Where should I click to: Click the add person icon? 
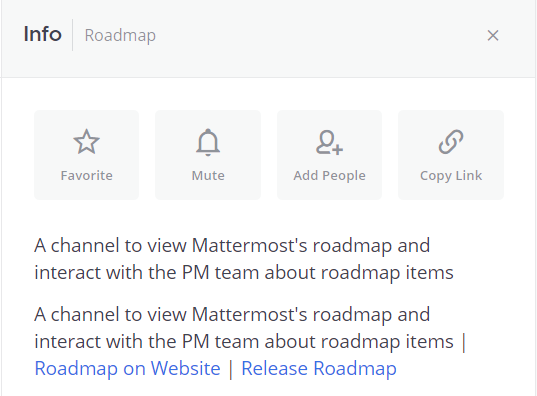coord(329,143)
